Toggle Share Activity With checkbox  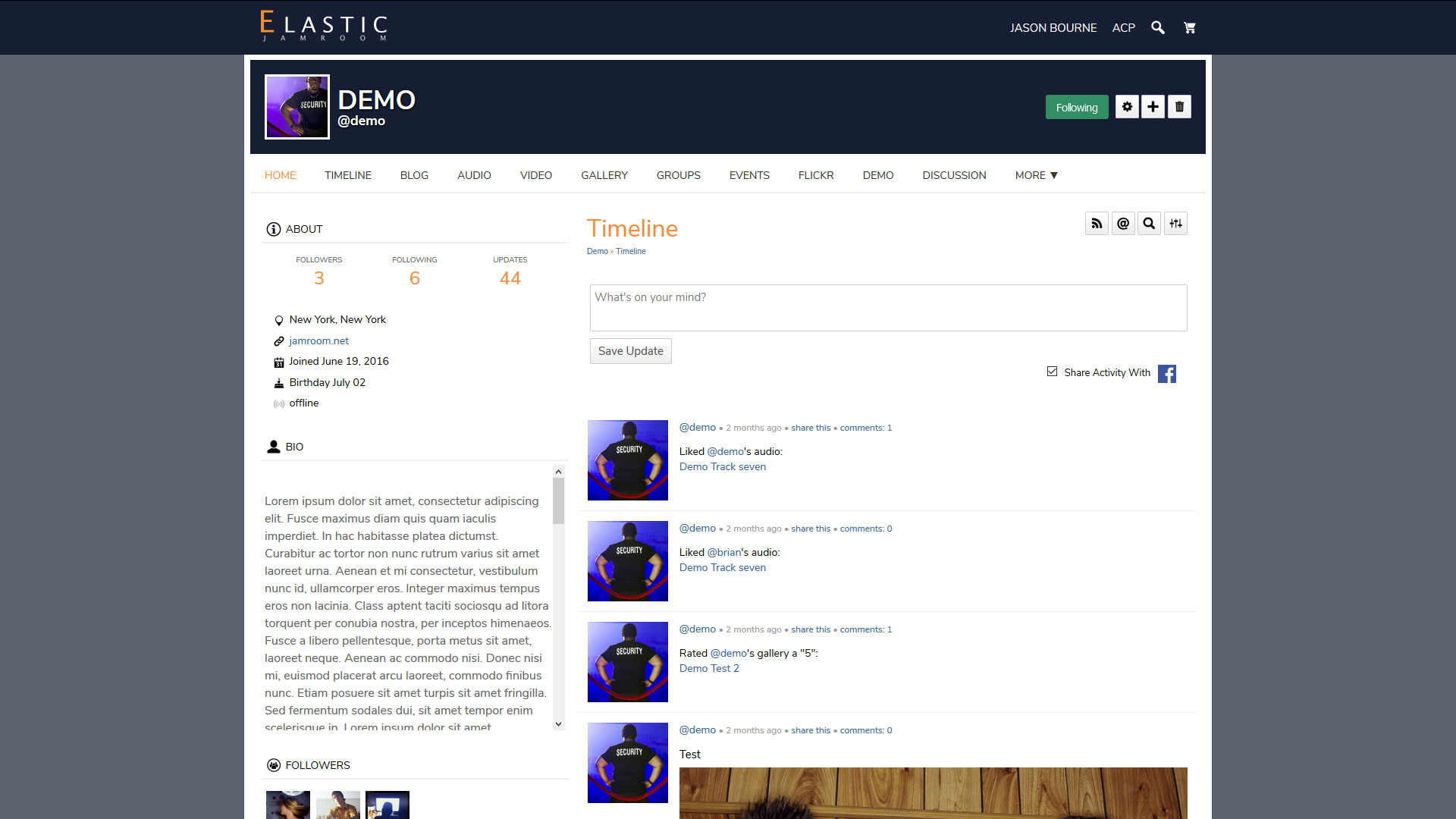(1052, 372)
